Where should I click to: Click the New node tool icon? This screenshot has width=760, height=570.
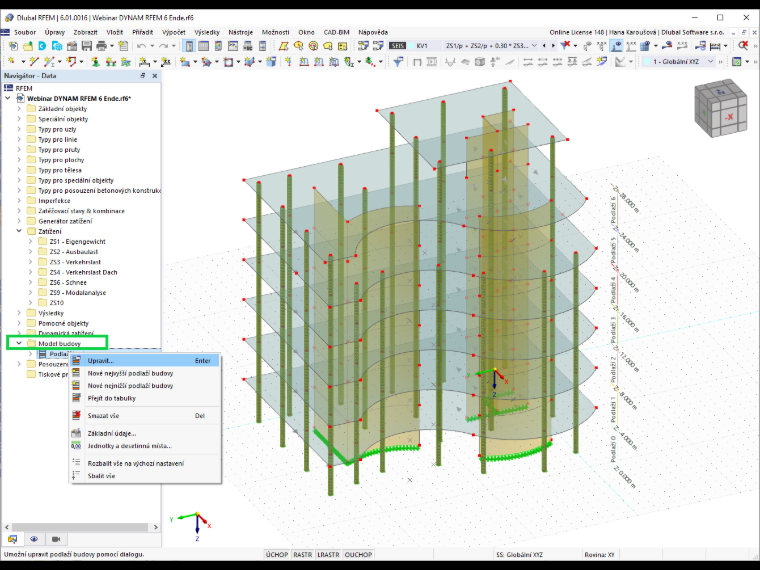[x=11, y=62]
